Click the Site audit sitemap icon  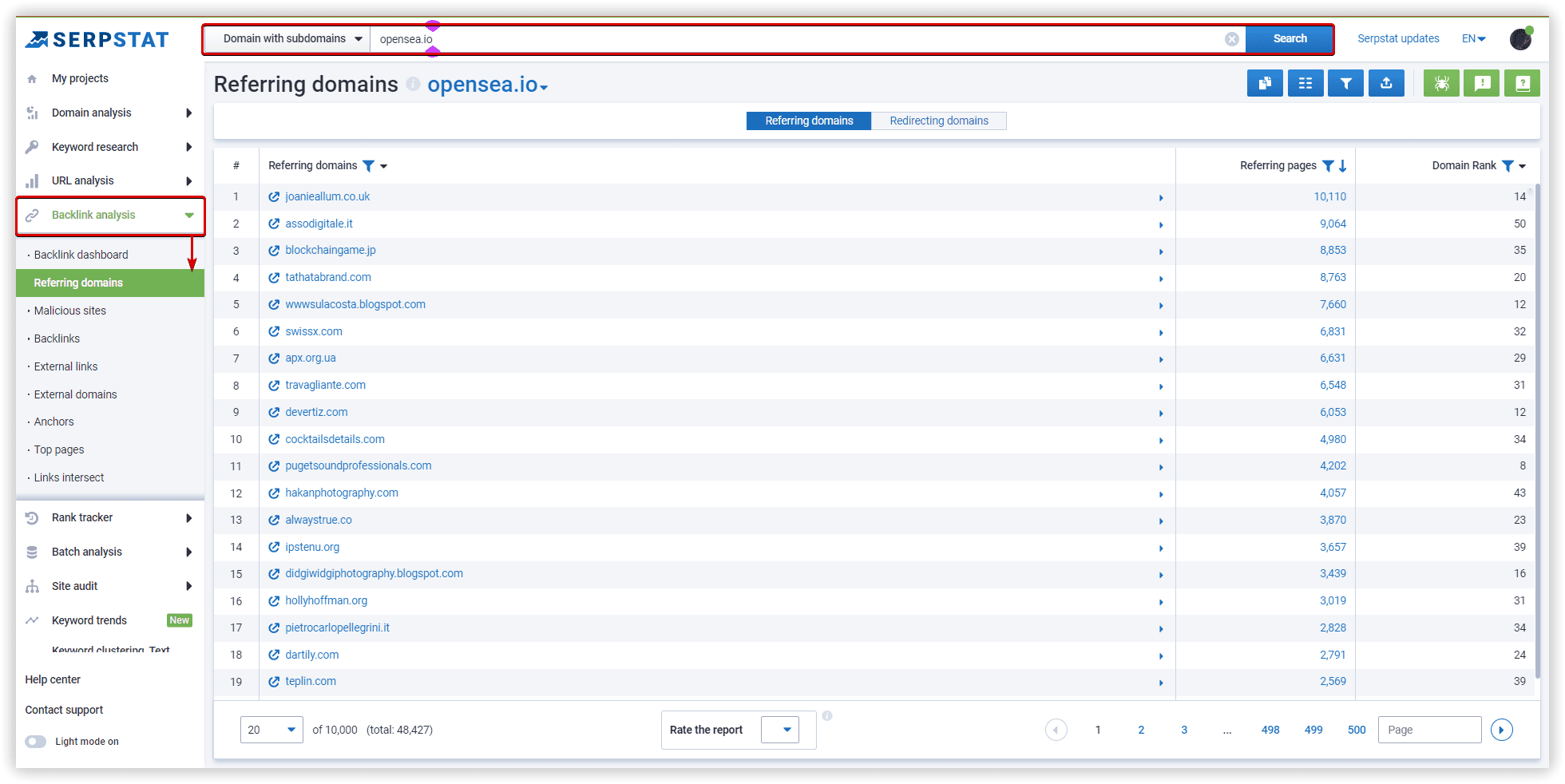tap(32, 586)
